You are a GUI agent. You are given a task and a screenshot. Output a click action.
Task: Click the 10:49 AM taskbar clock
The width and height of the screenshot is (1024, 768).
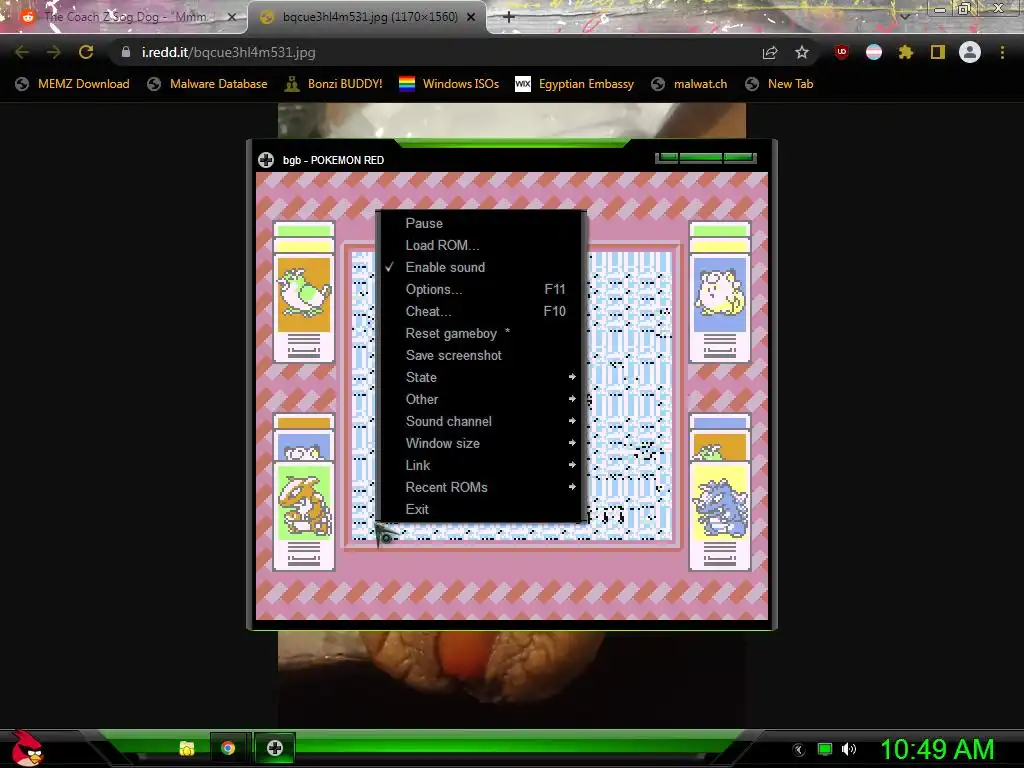937,749
